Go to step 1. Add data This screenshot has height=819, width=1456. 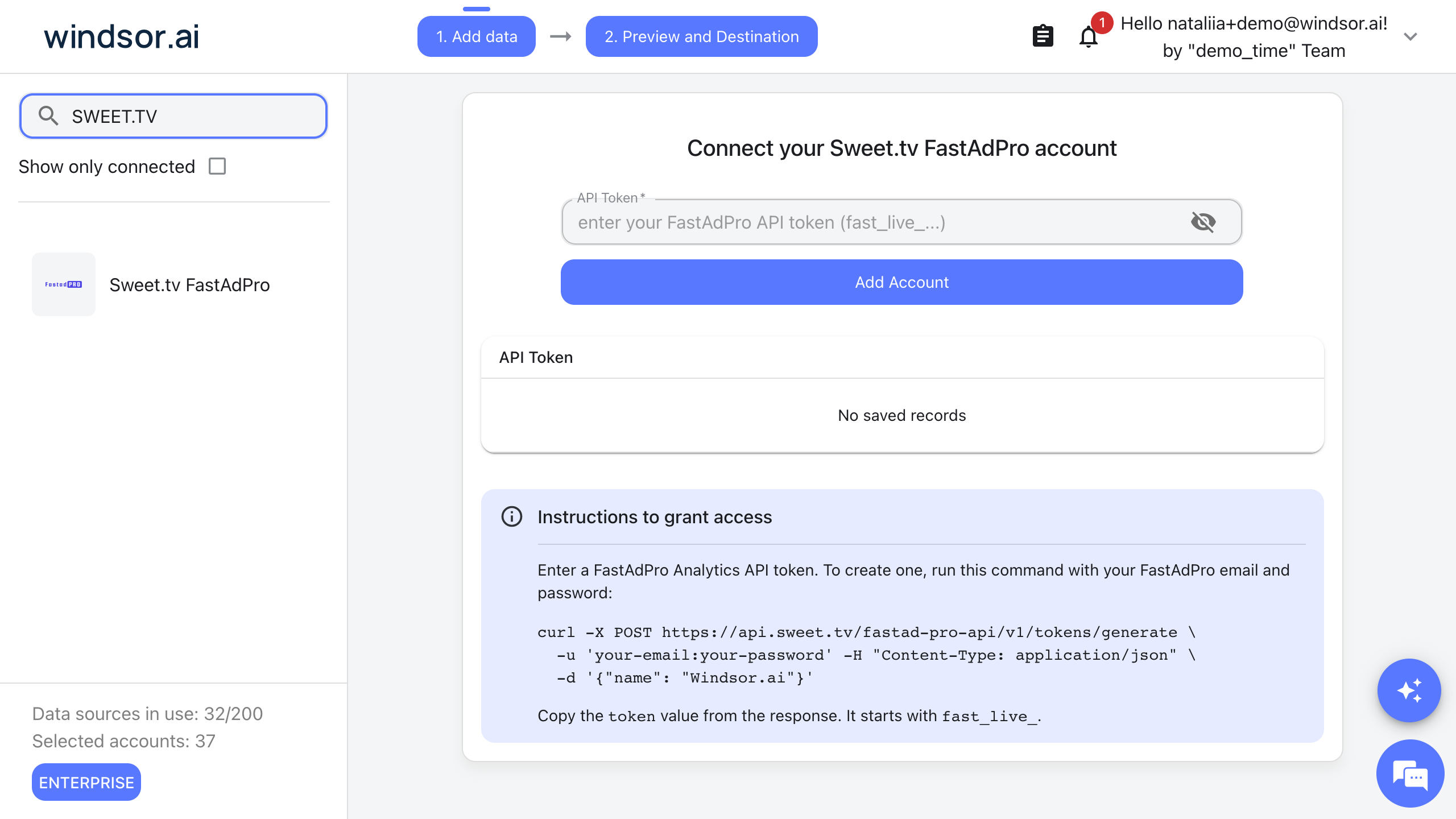pyautogui.click(x=477, y=36)
